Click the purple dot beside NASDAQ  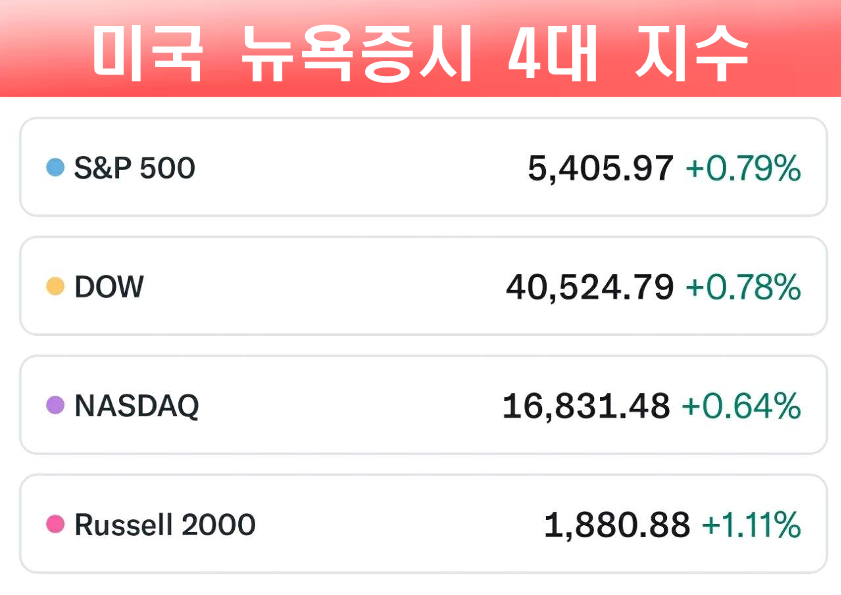pyautogui.click(x=56, y=406)
